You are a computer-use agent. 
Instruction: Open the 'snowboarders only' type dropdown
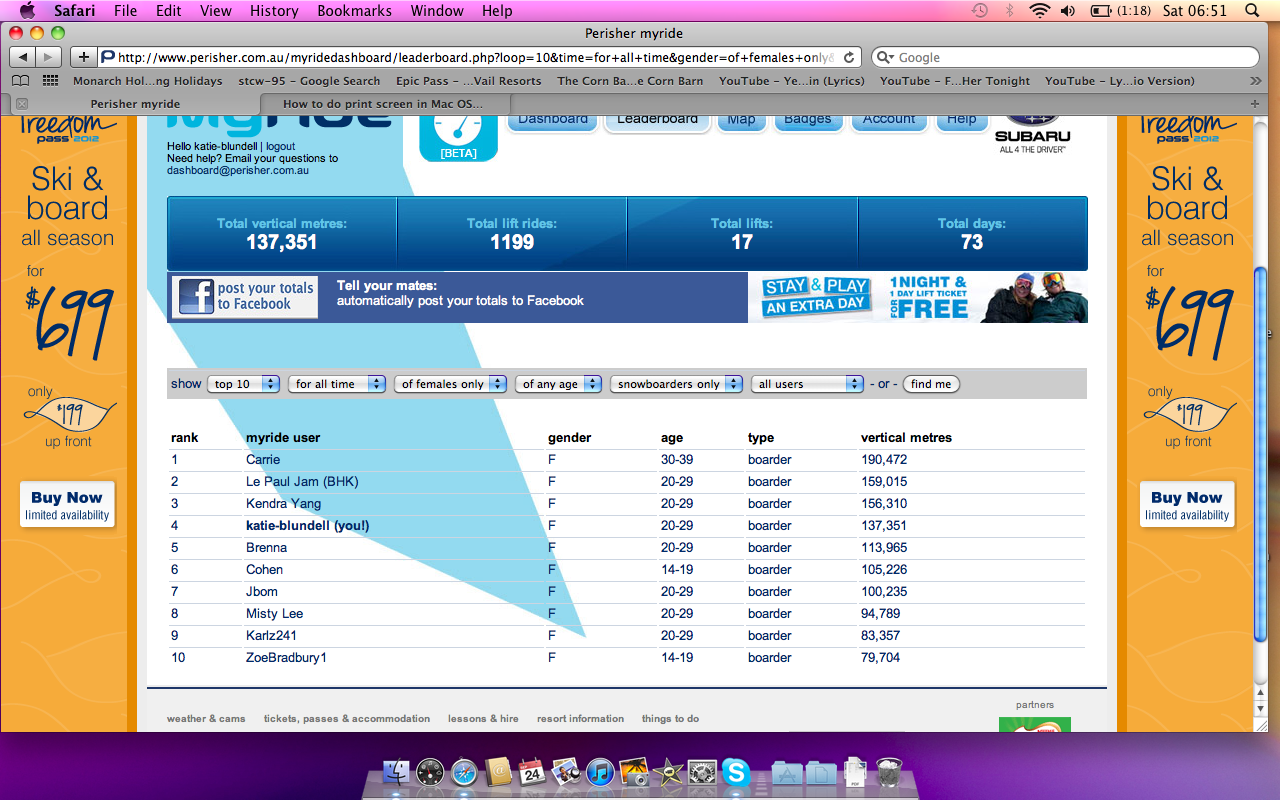coord(676,384)
